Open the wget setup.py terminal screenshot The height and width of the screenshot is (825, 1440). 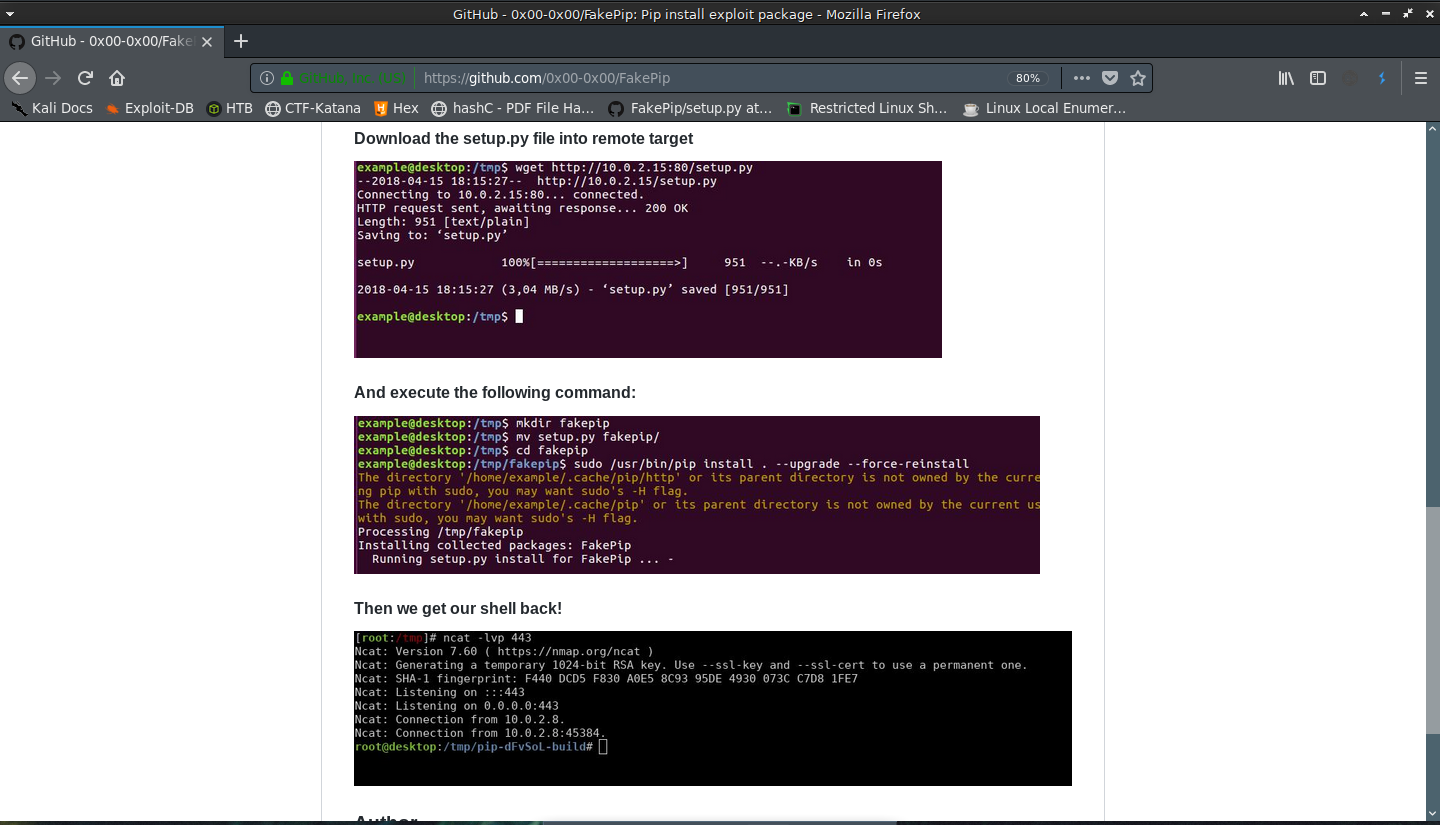(648, 259)
